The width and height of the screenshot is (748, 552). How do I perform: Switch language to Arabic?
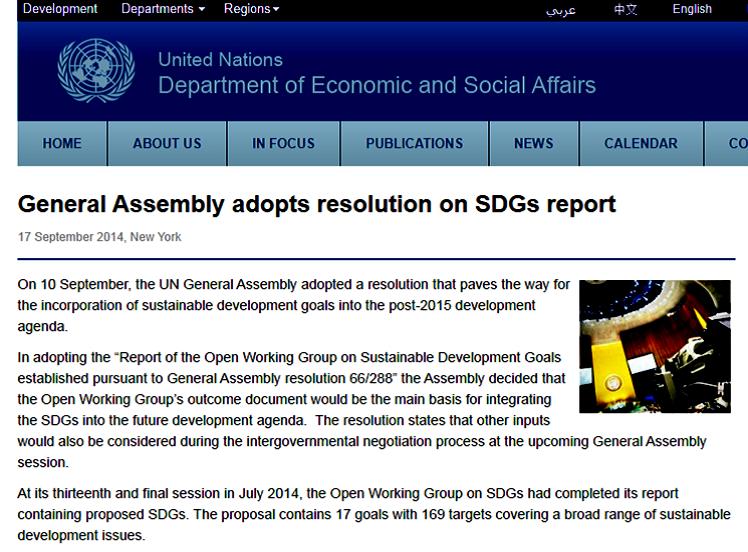561,10
